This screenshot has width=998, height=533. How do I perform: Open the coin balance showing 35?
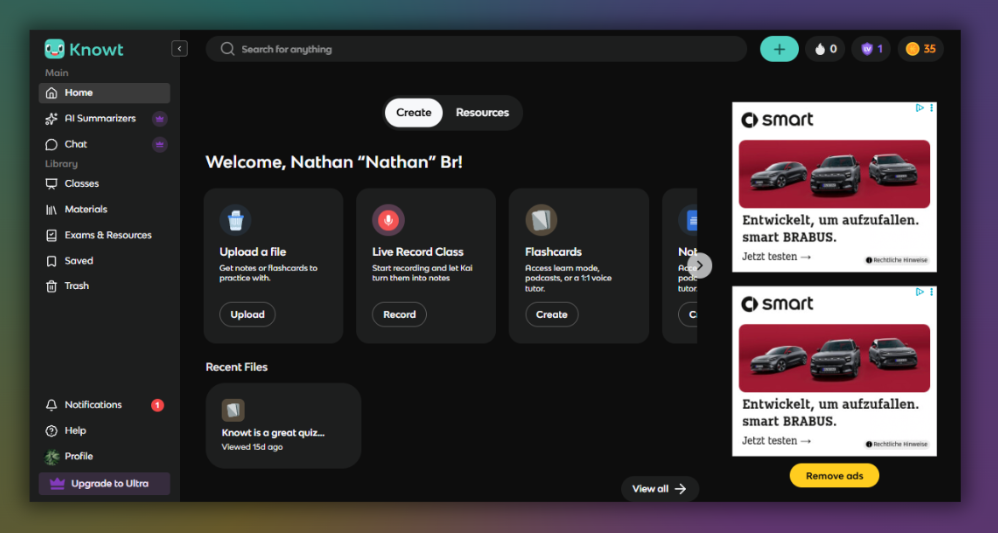(920, 49)
